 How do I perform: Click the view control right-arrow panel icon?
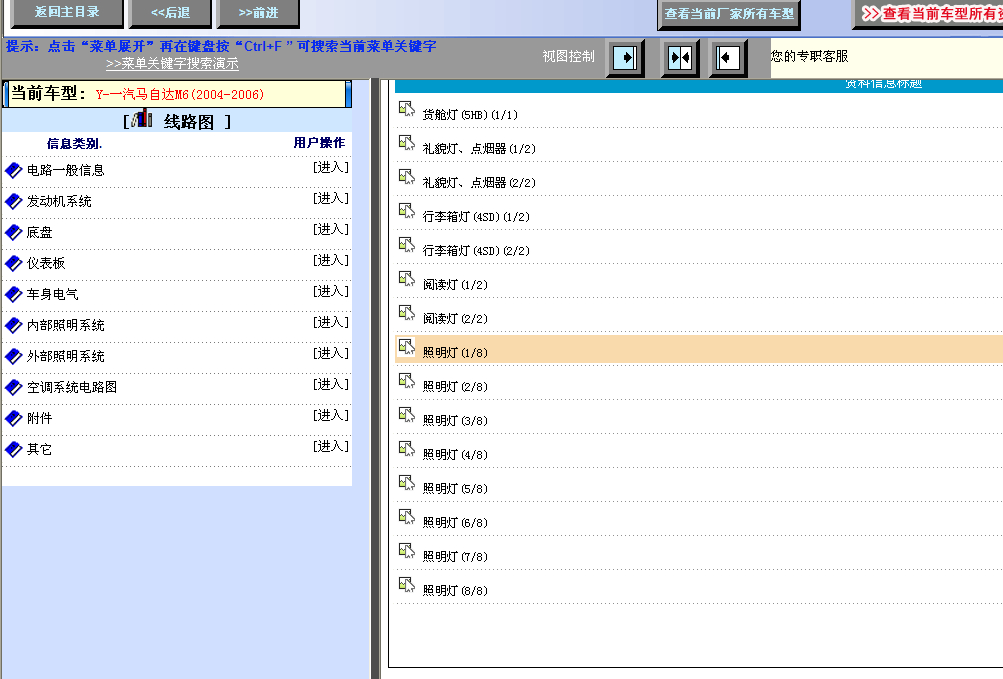(x=625, y=58)
